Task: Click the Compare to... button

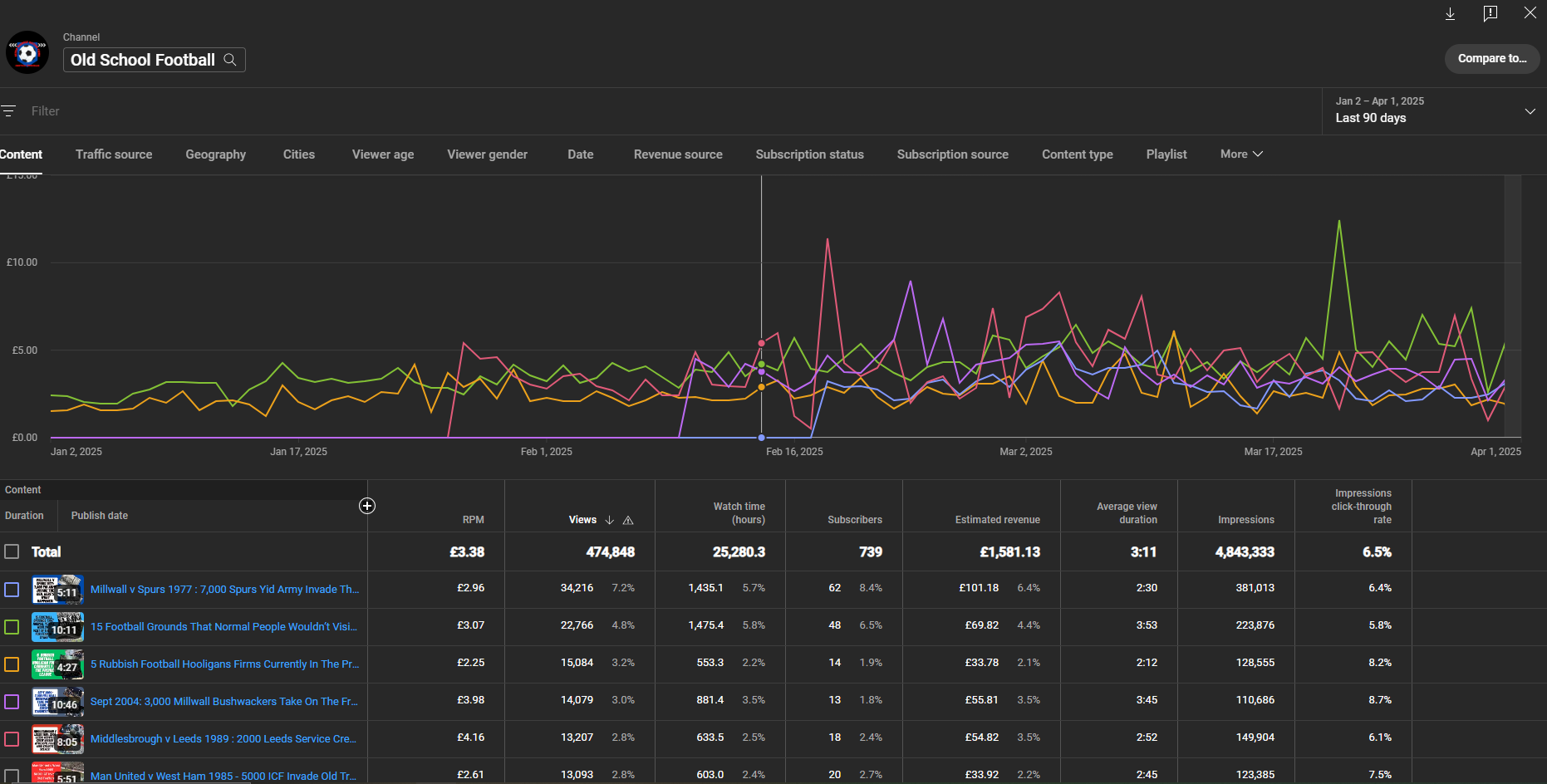Action: [x=1492, y=58]
